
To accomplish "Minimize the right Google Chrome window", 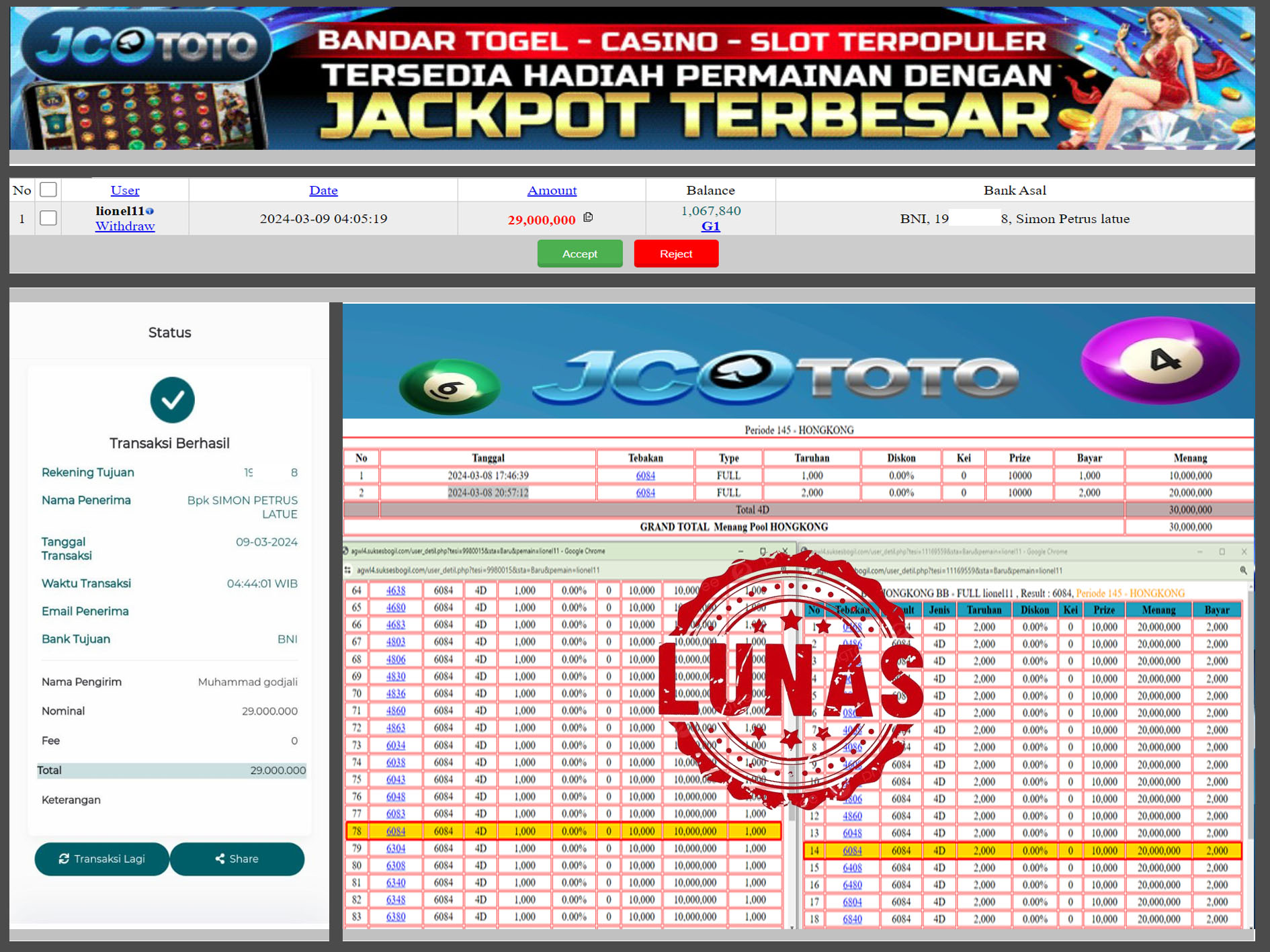I will click(1200, 552).
